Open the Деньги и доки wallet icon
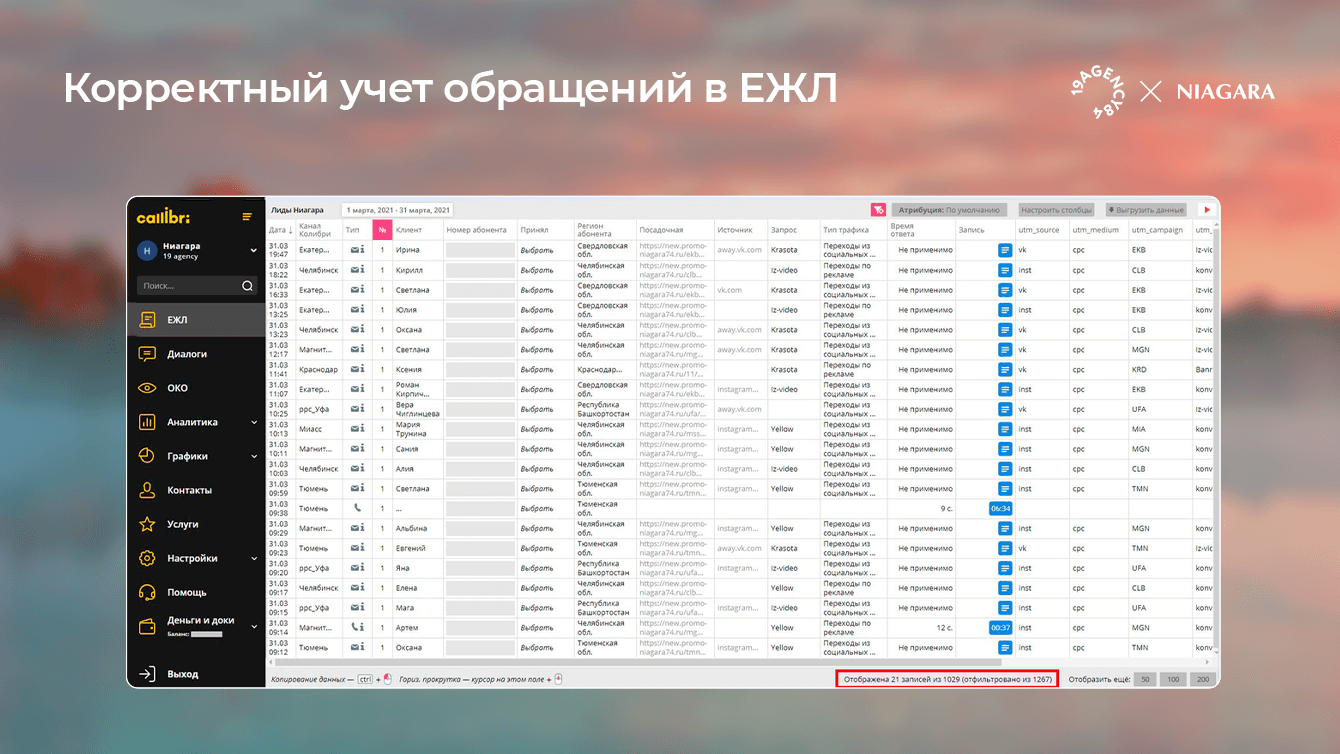Screen dimensions: 1340x754 coord(147,626)
